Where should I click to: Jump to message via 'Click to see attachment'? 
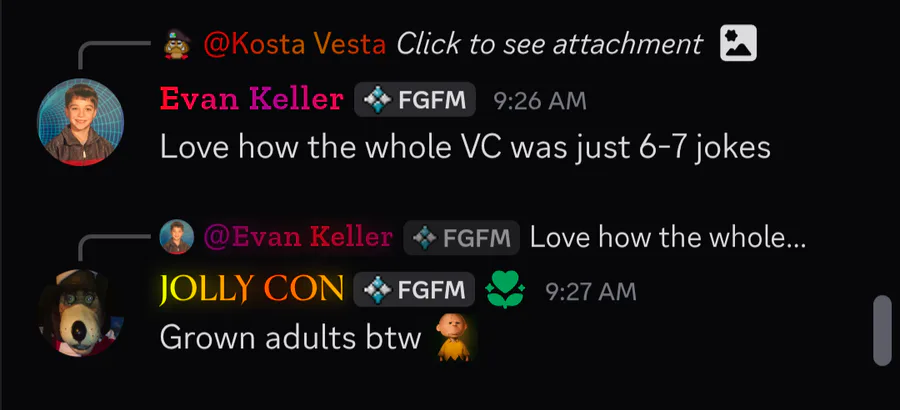pyautogui.click(x=549, y=44)
